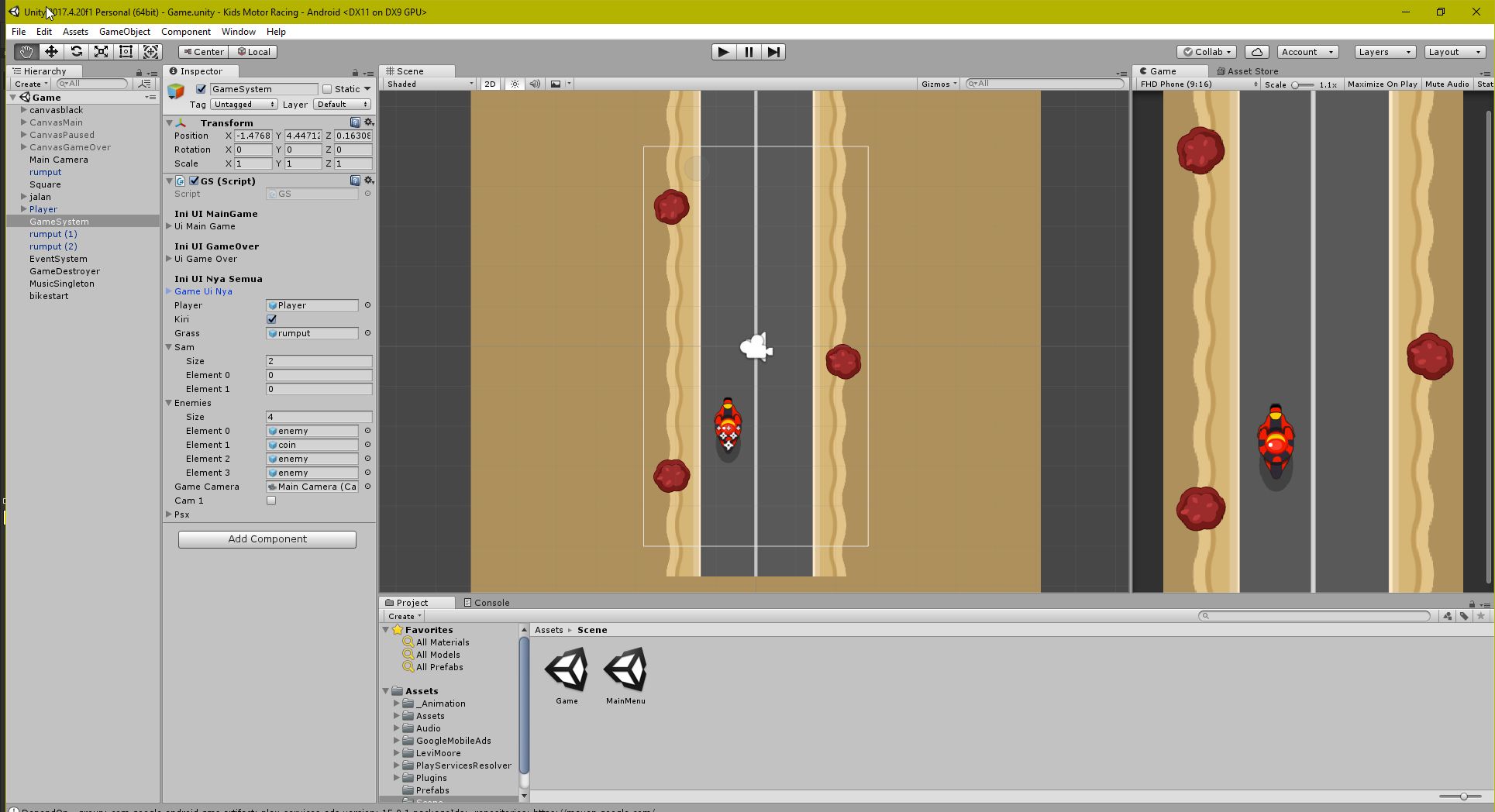The image size is (1495, 812).
Task: Click the Pause button
Action: (749, 52)
